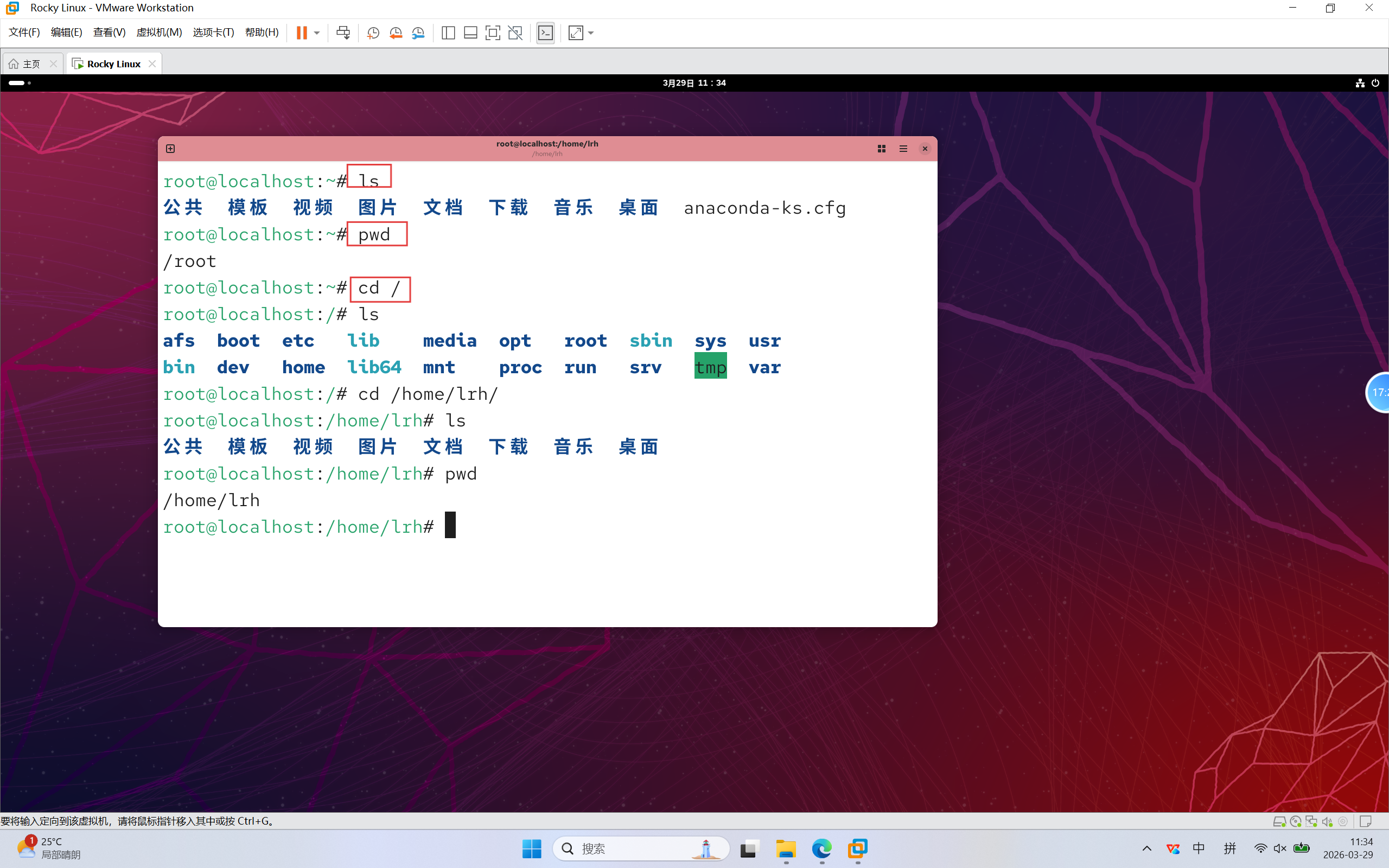This screenshot has width=1389, height=868.
Task: Toggle the console view button
Action: click(545, 33)
